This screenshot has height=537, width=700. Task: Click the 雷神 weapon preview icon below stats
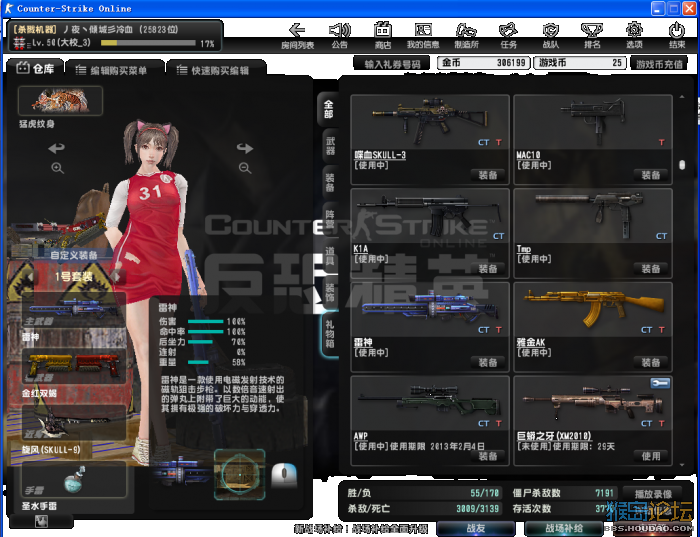pyautogui.click(x=182, y=472)
